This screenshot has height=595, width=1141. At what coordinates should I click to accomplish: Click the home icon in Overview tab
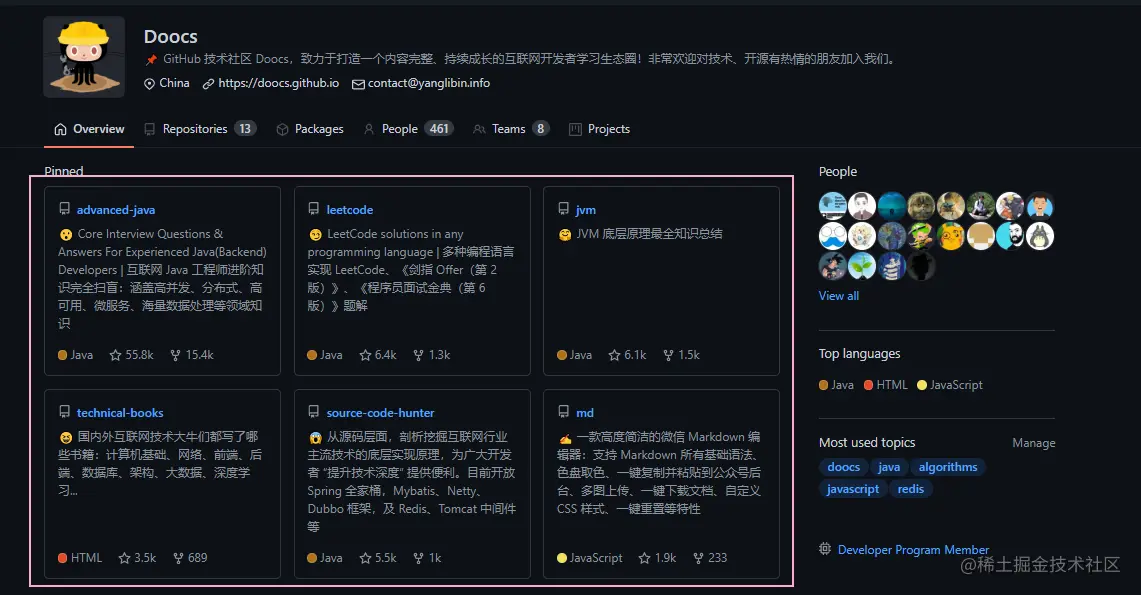pyautogui.click(x=60, y=129)
